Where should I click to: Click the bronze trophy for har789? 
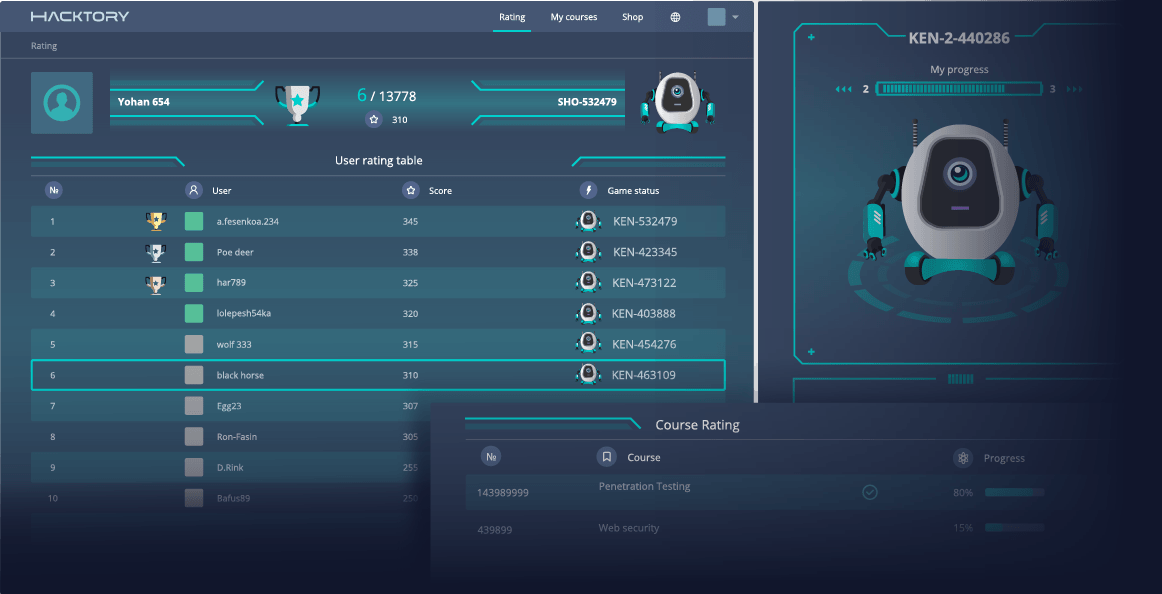156,284
